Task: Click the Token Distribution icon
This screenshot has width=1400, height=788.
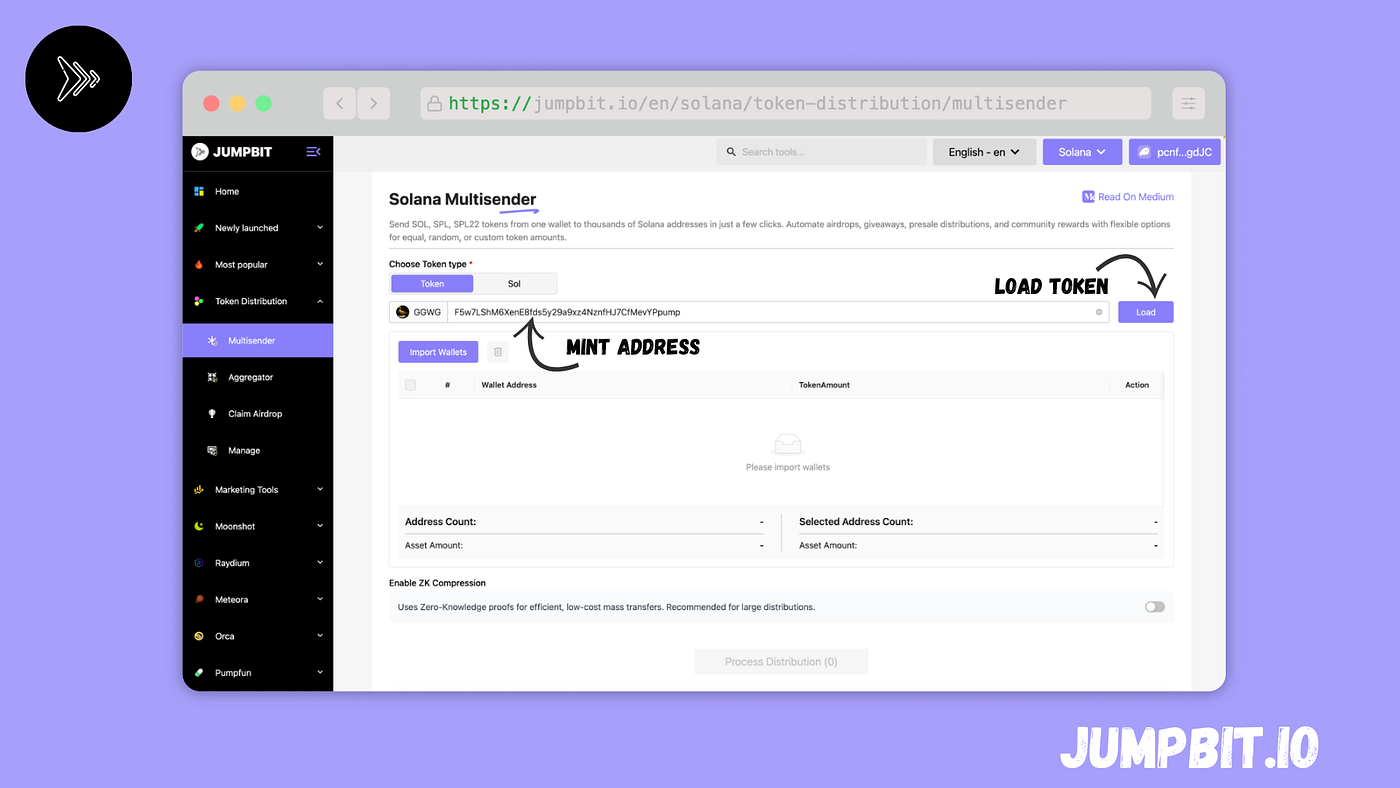Action: click(199, 301)
